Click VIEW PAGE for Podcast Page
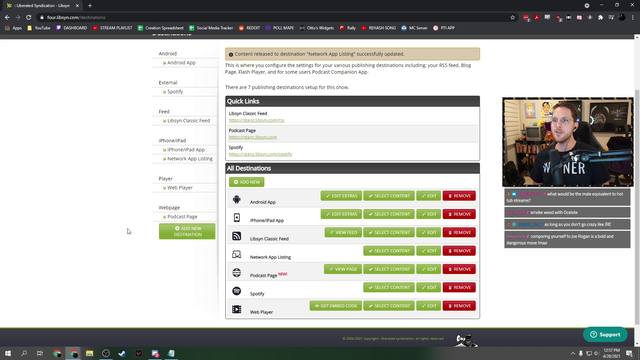Screen dimensions: 640x360 [x=343, y=269]
